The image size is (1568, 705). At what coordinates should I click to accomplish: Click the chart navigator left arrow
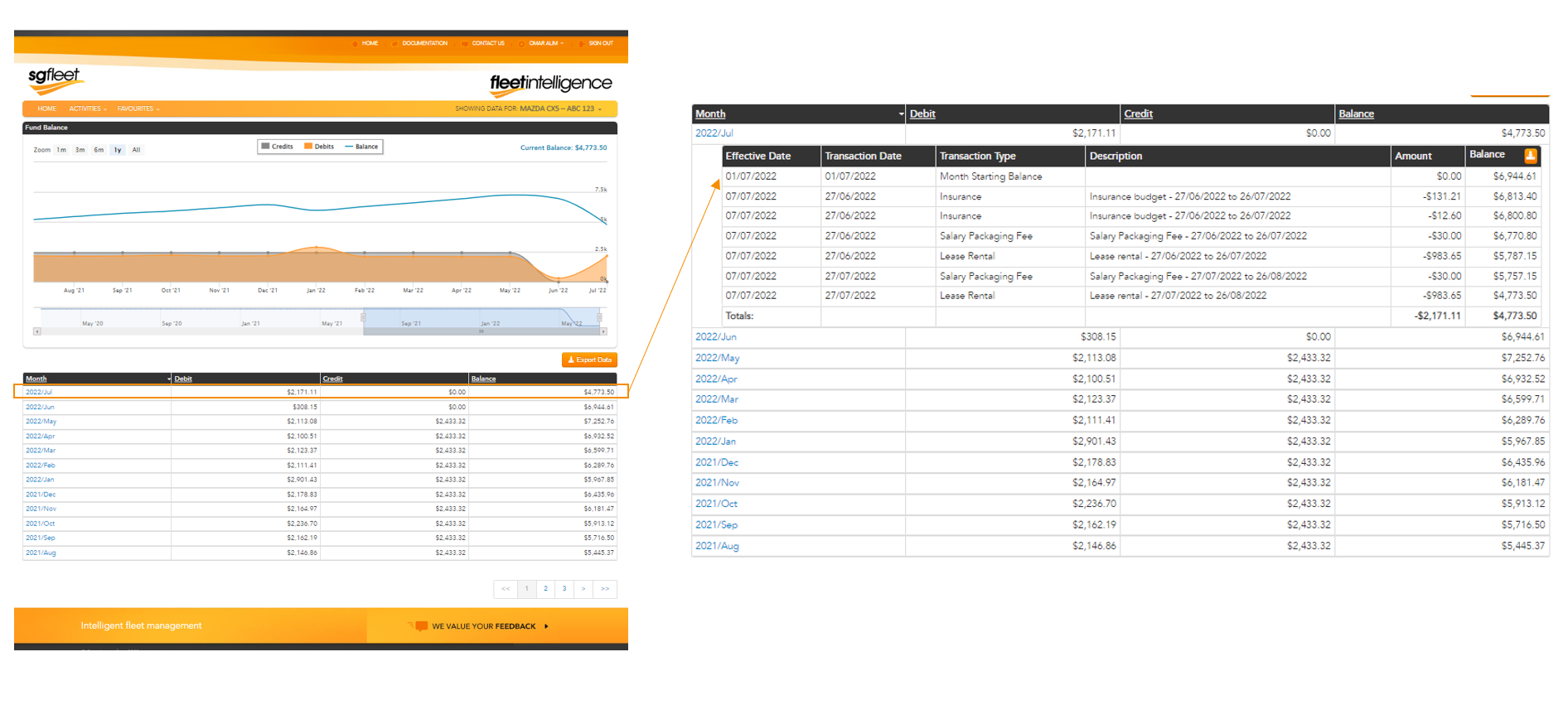tap(36, 331)
